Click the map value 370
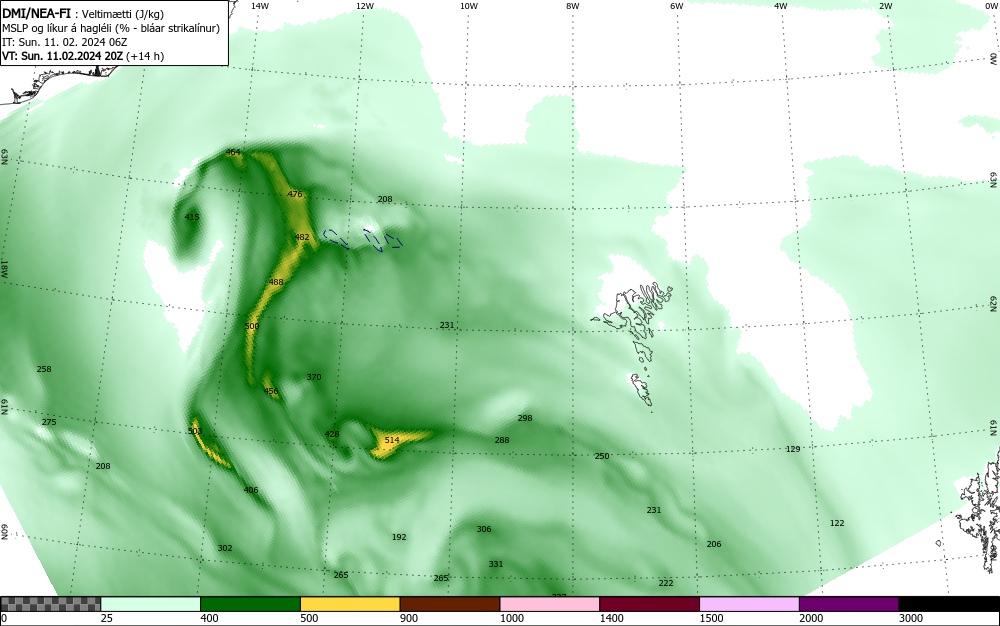The image size is (1000, 626). point(314,377)
